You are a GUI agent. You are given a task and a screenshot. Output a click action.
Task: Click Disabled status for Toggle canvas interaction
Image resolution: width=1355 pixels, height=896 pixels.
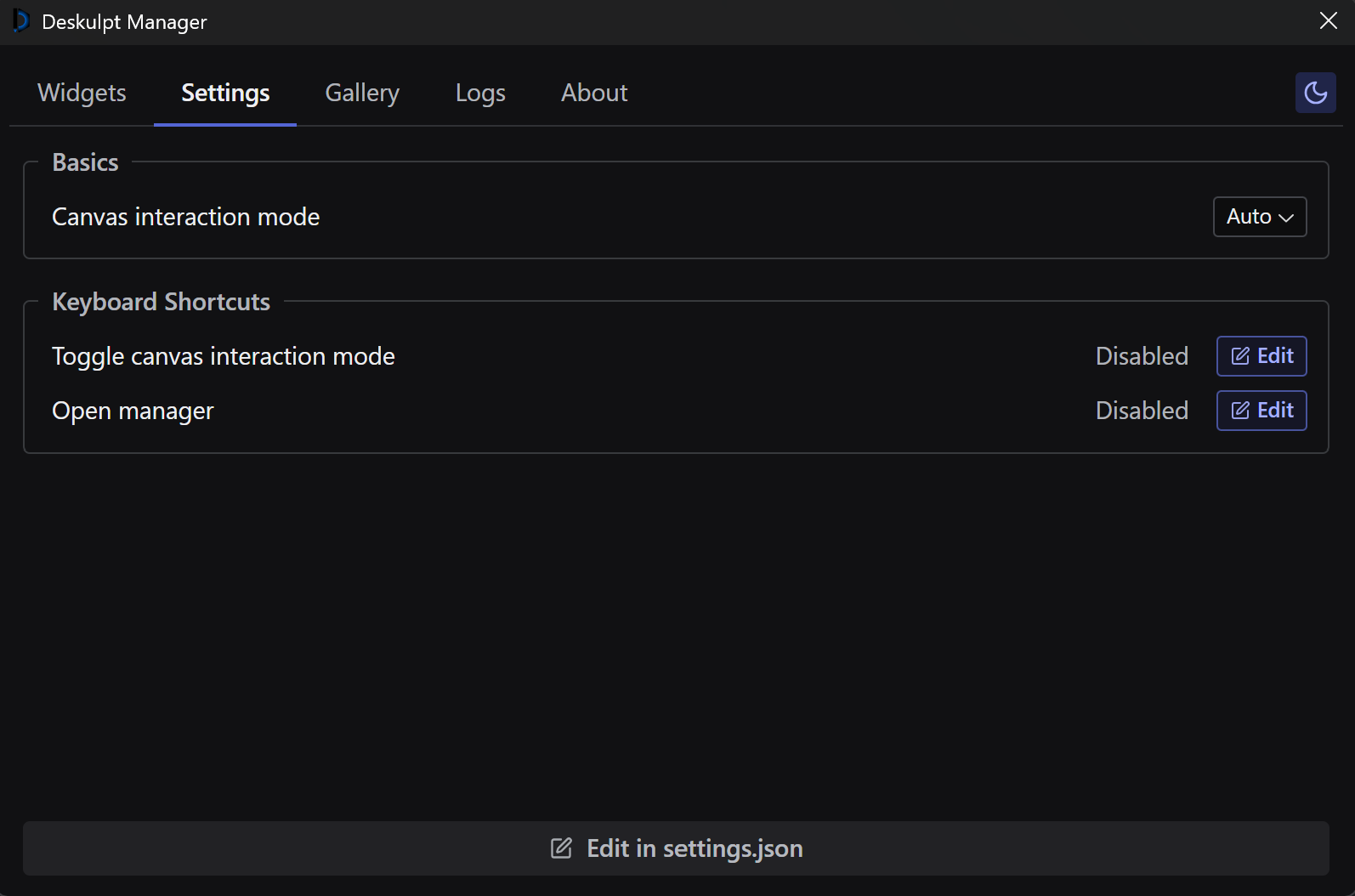[1142, 356]
